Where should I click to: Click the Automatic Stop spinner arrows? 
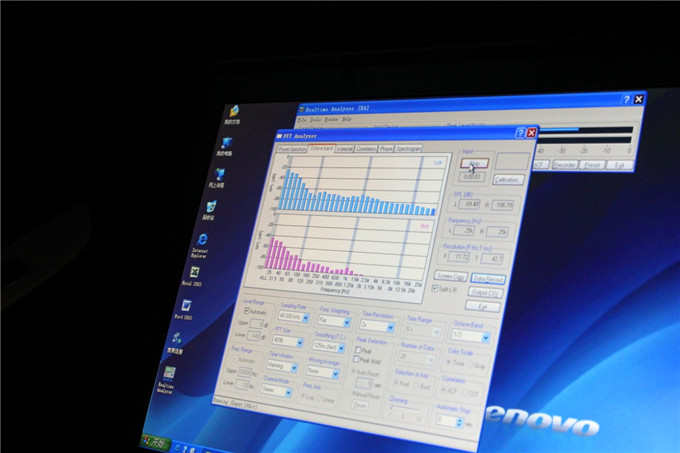(460, 422)
